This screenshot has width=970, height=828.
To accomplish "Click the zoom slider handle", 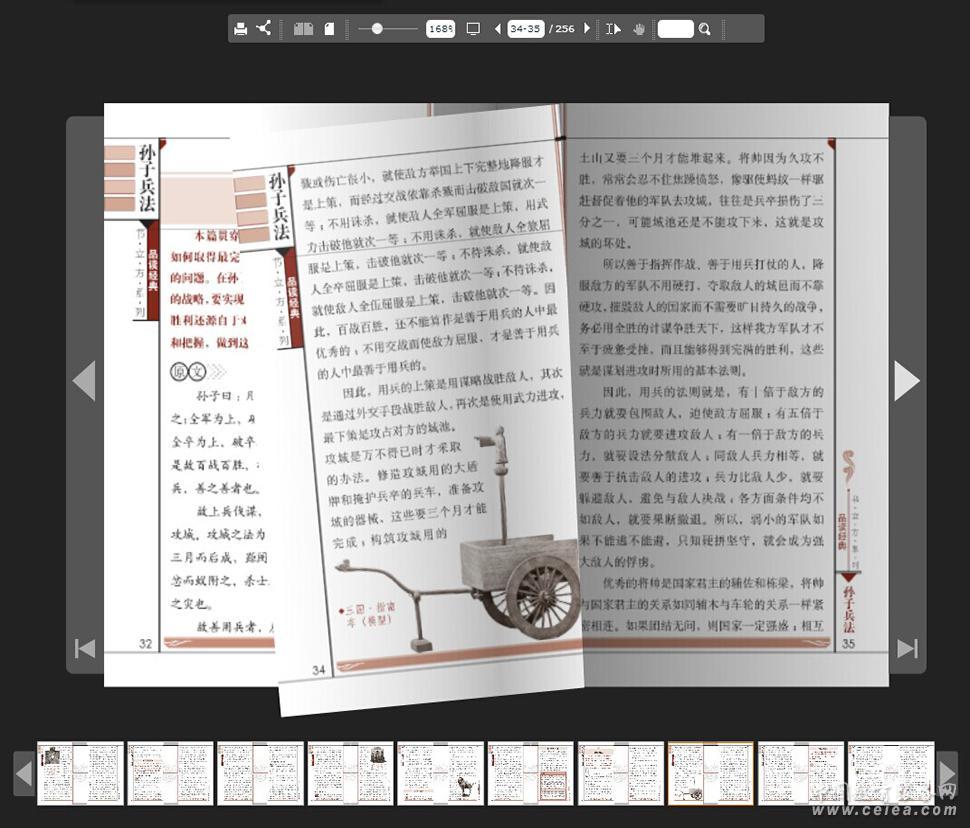I will [377, 29].
